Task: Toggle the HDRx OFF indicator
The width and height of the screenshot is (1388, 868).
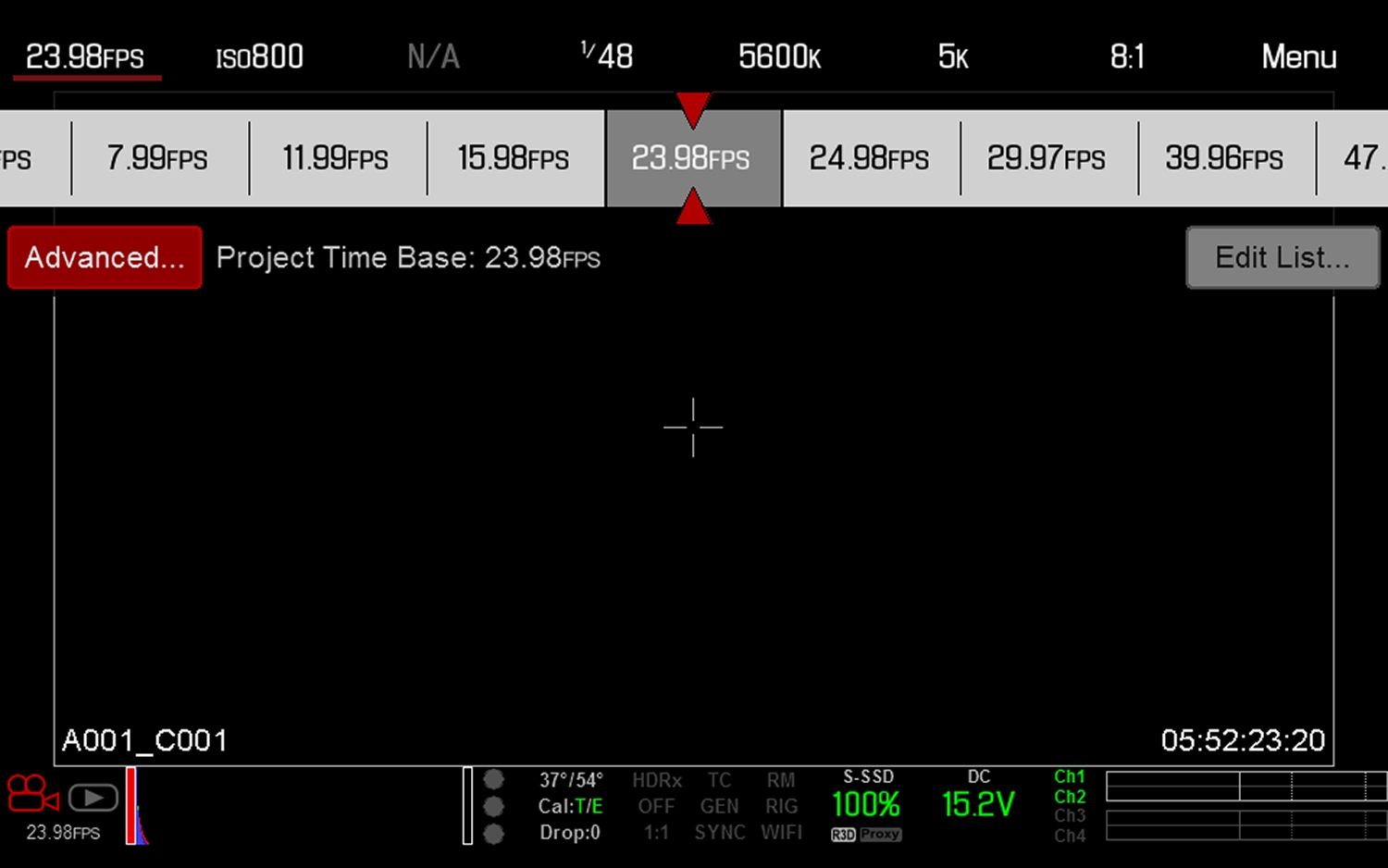Action: click(657, 793)
